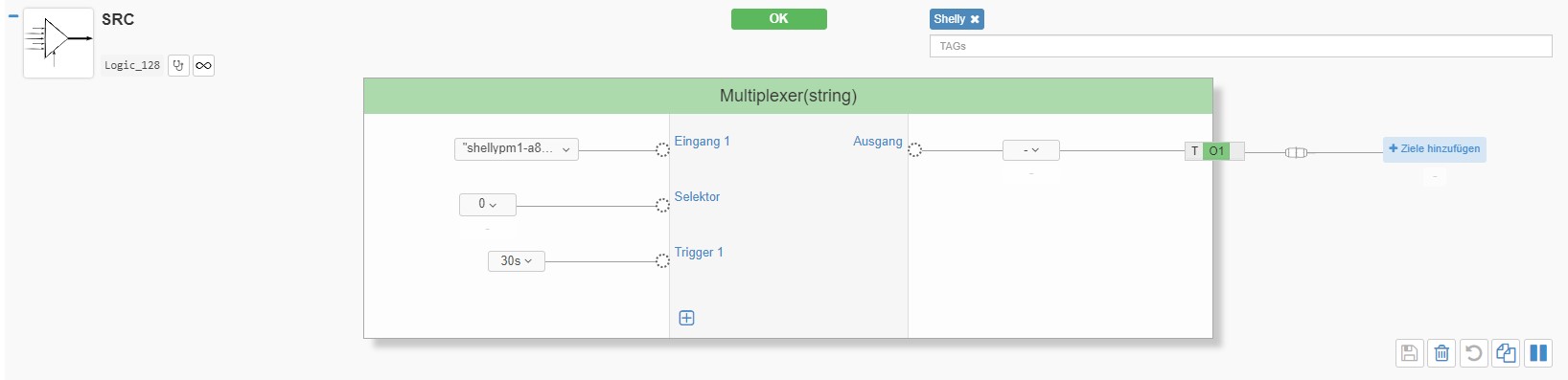Collapse the SRC logic block
The width and height of the screenshot is (1568, 380).
pos(13,16)
